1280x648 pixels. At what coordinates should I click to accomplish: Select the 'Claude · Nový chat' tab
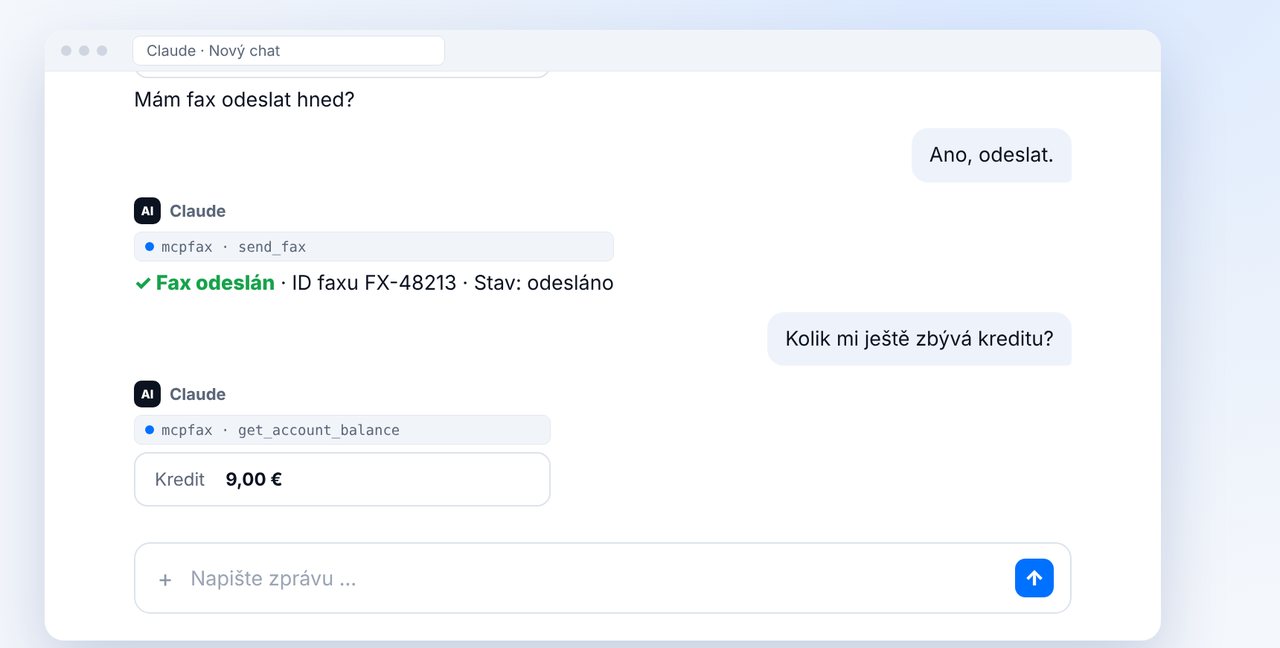[x=288, y=51]
